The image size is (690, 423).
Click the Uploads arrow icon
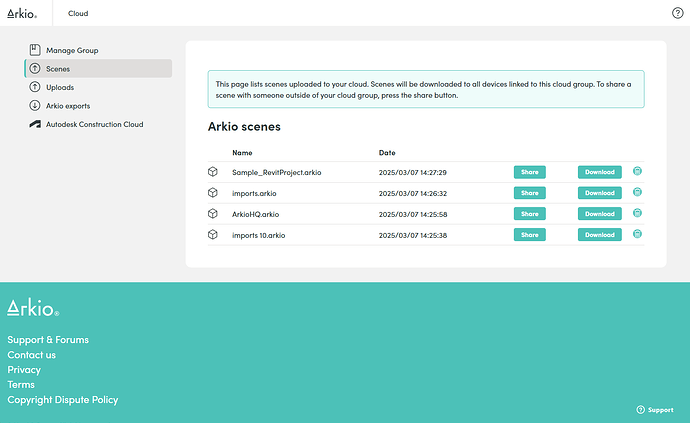[35, 87]
